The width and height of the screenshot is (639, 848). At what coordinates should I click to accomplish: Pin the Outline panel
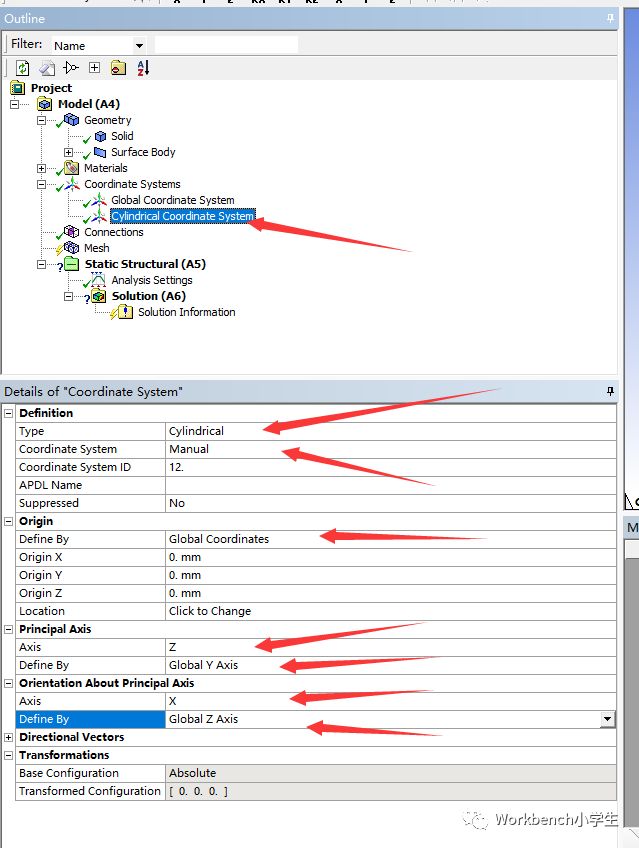[x=610, y=18]
